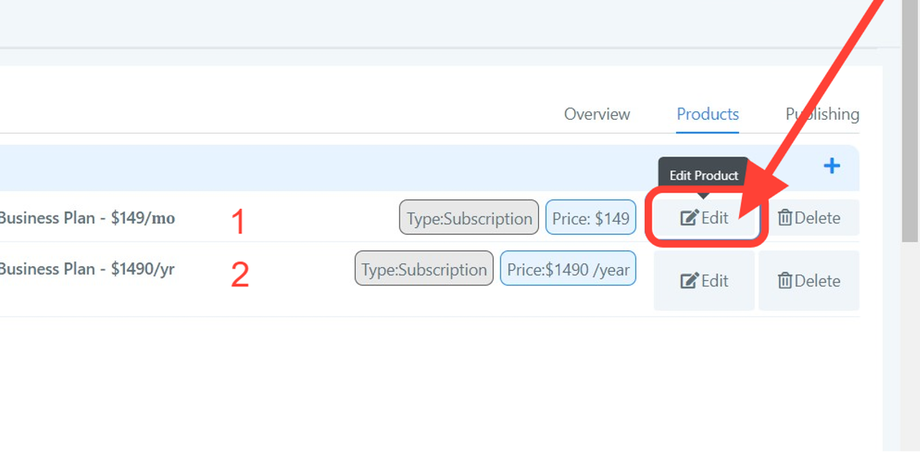
Task: Select the Business Plan - $149/mo product name
Action: 86,218
